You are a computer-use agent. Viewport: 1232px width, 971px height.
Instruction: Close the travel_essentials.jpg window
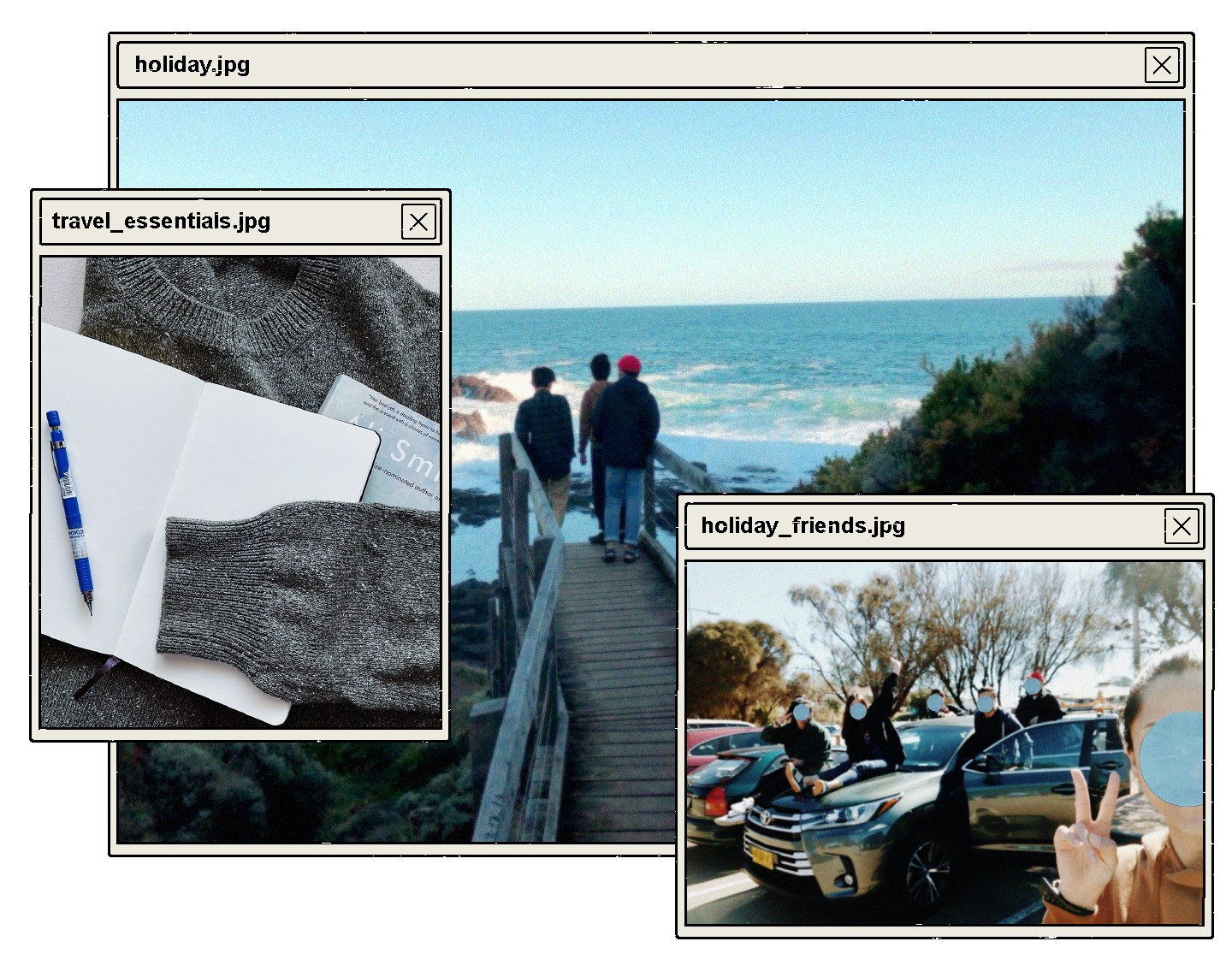[418, 222]
